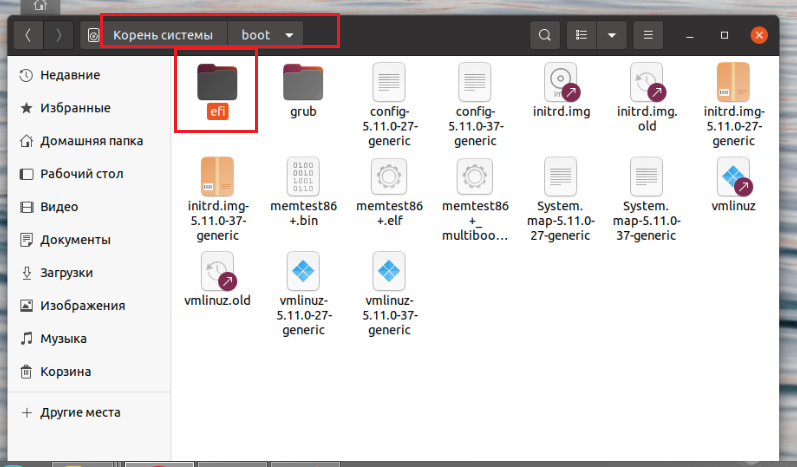Select the memtest86+_multiboot file

[475, 200]
